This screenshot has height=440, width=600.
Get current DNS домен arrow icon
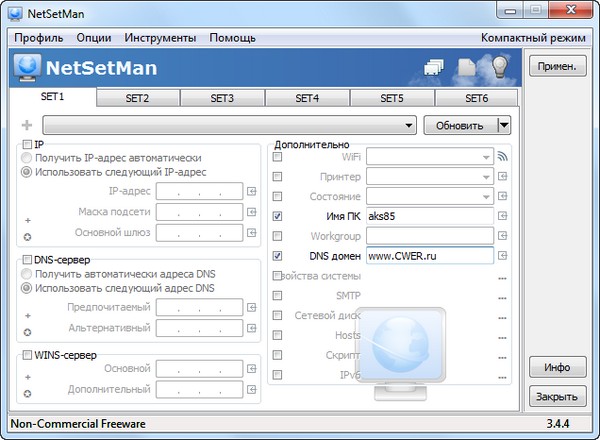click(502, 256)
